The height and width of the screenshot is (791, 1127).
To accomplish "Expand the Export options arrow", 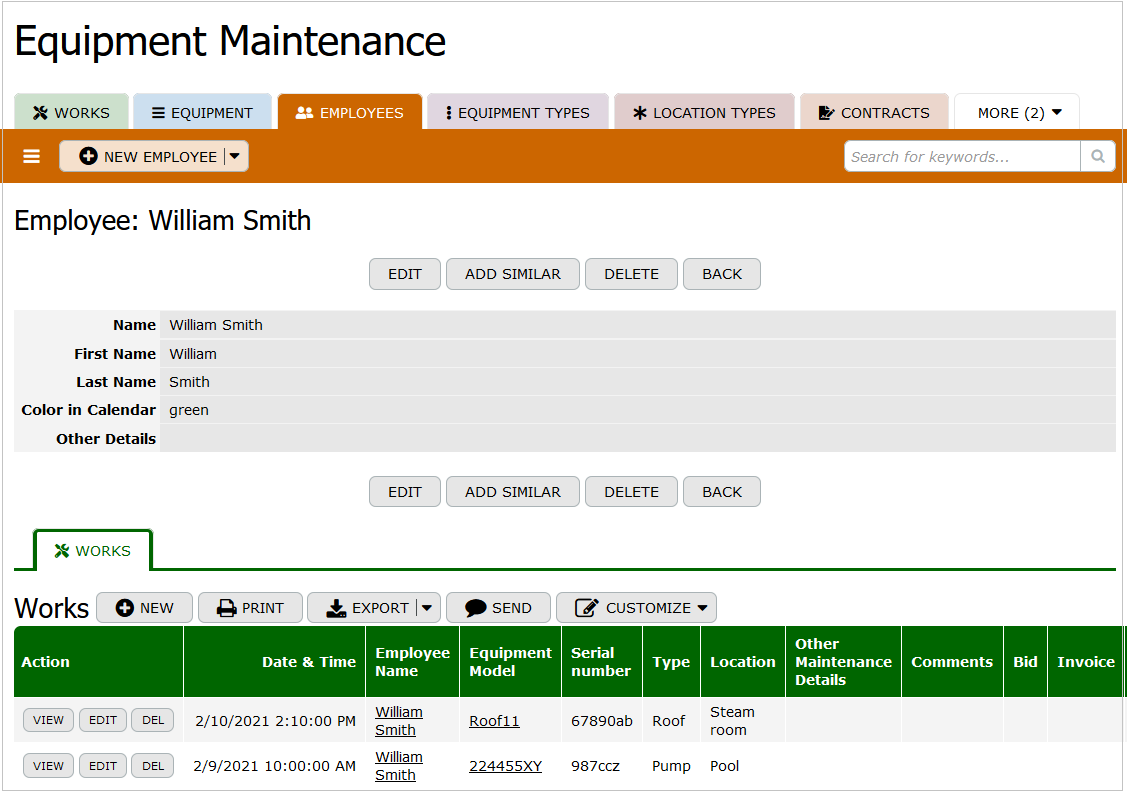I will 427,608.
